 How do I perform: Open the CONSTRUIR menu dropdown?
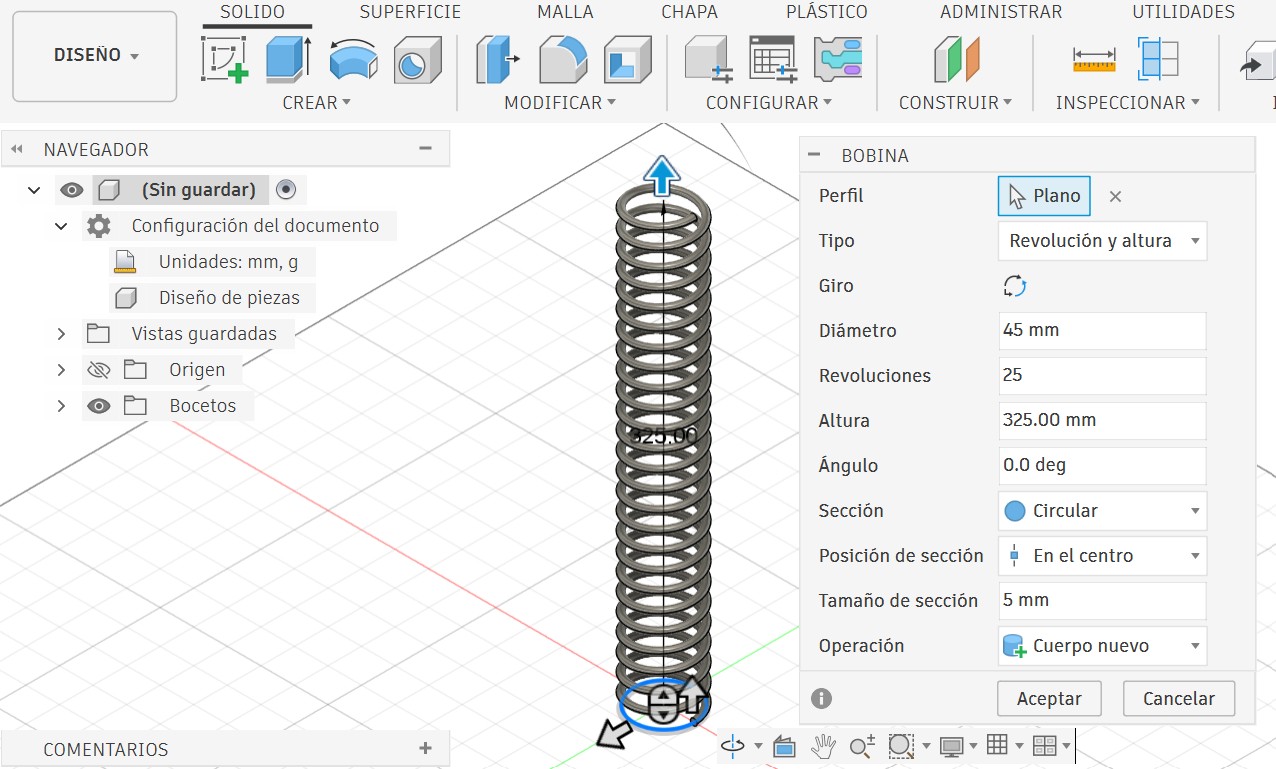[x=955, y=103]
